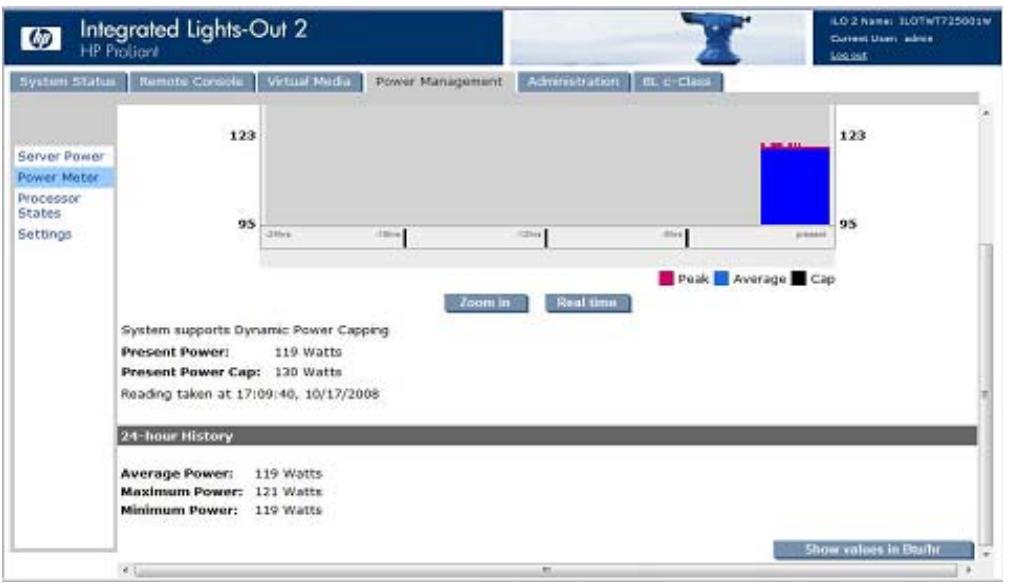Viewport: 1009px width, 587px height.
Task: Open the BL c-Class tab
Action: click(x=677, y=82)
